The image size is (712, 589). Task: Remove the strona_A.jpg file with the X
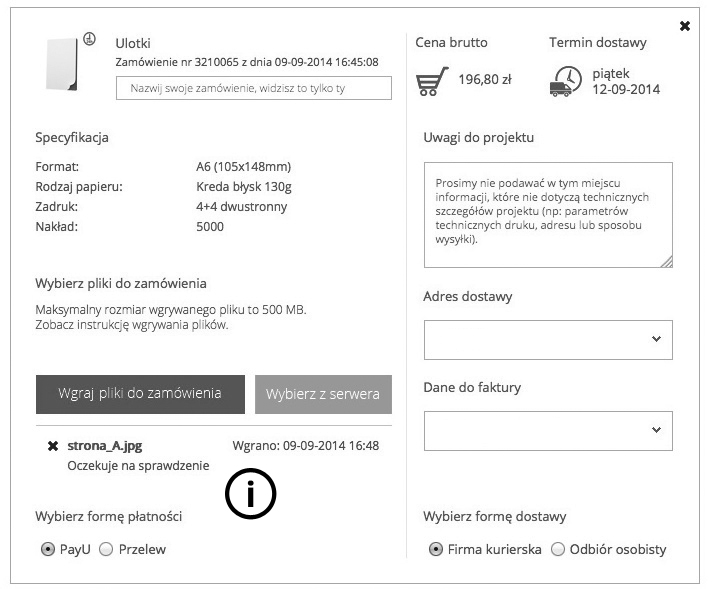pos(52,446)
